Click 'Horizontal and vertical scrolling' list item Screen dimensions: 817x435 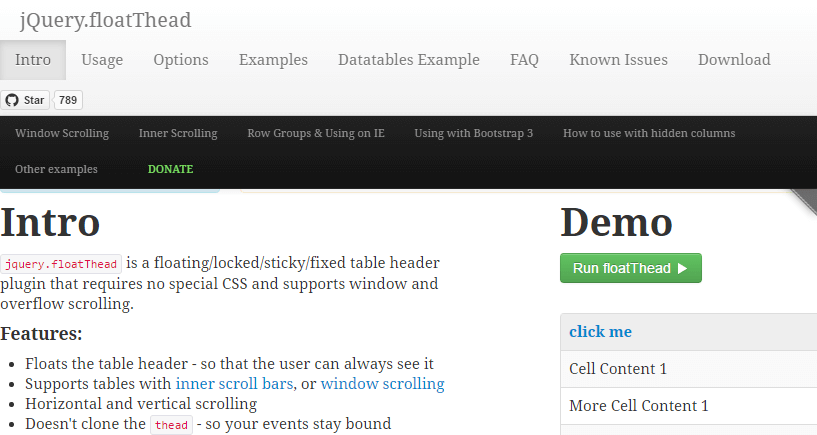point(141,404)
